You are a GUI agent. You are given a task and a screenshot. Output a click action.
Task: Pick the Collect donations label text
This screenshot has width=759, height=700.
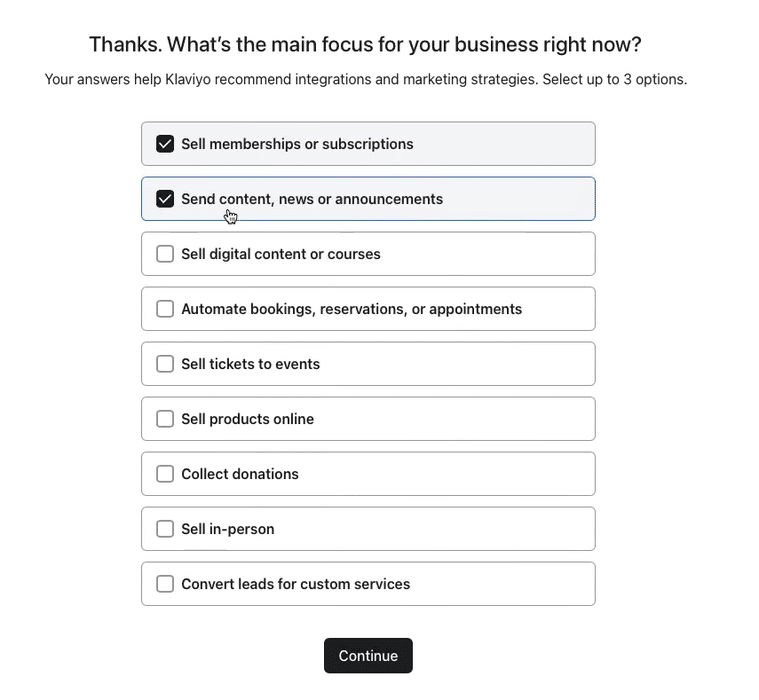(240, 474)
